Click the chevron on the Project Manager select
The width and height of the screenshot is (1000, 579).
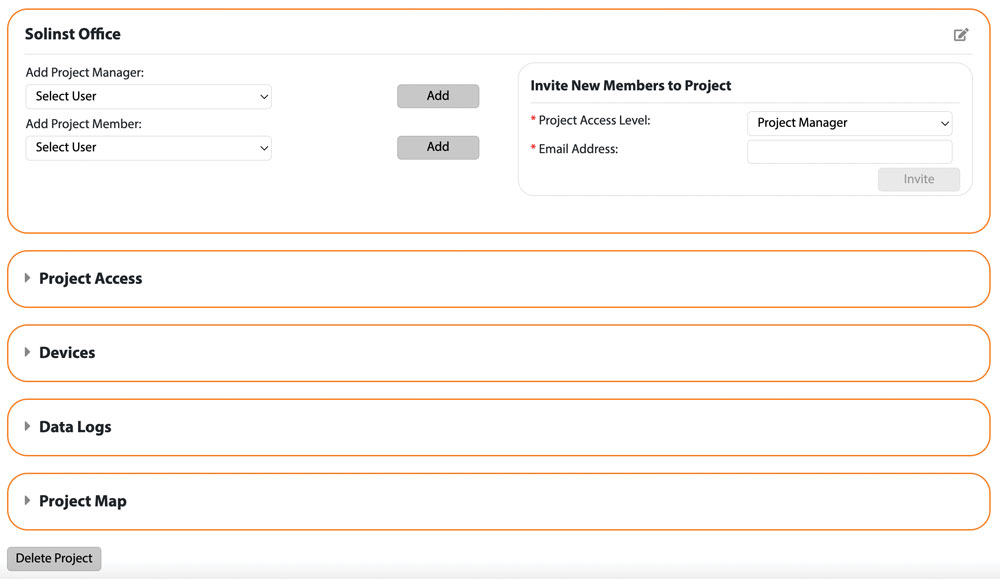[264, 97]
